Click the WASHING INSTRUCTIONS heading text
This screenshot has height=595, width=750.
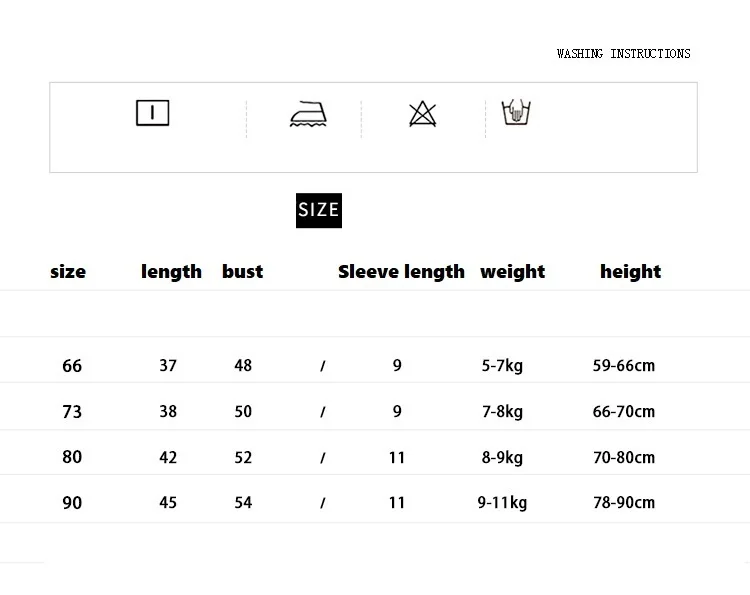[623, 53]
